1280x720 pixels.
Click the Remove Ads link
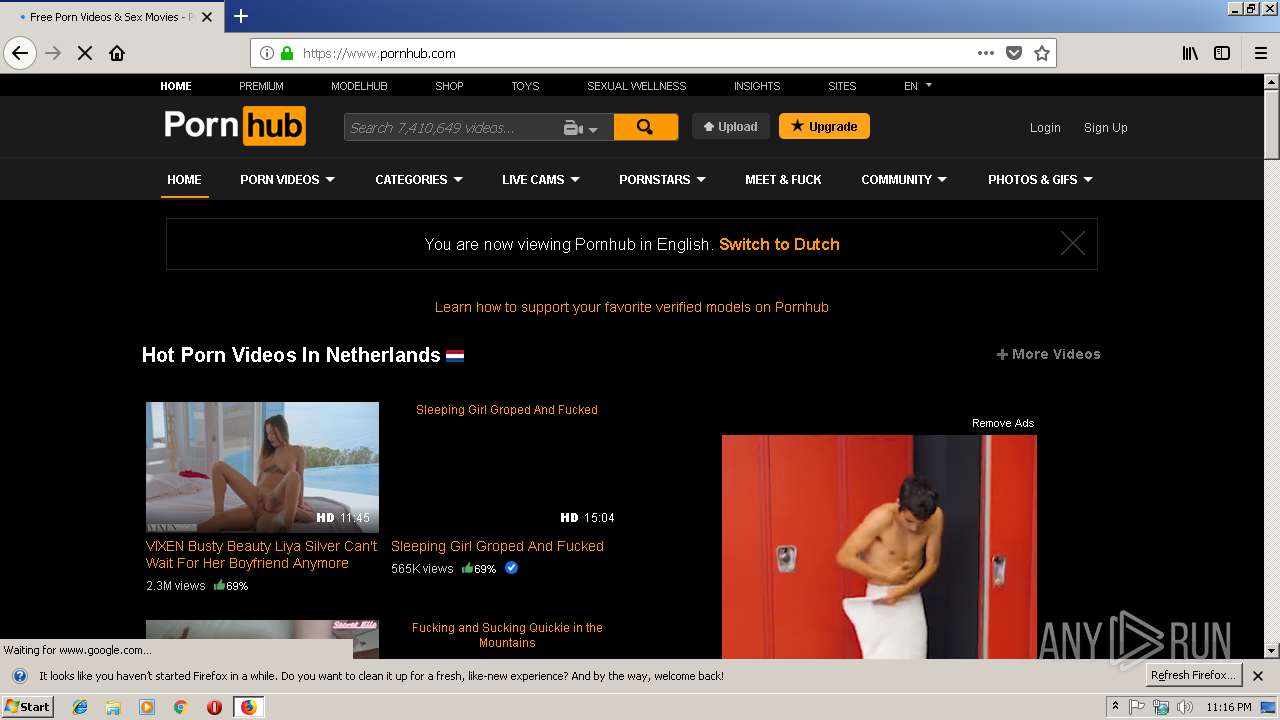coord(1003,423)
